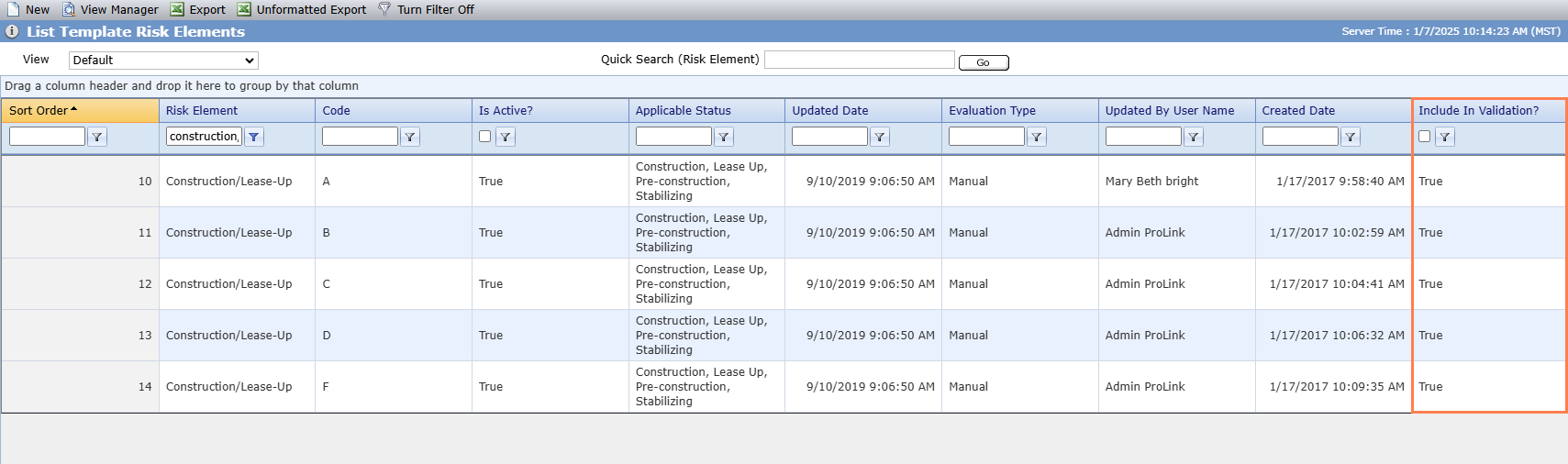The image size is (1568, 464).
Task: Sort by Created Date column header
Action: 1298,110
